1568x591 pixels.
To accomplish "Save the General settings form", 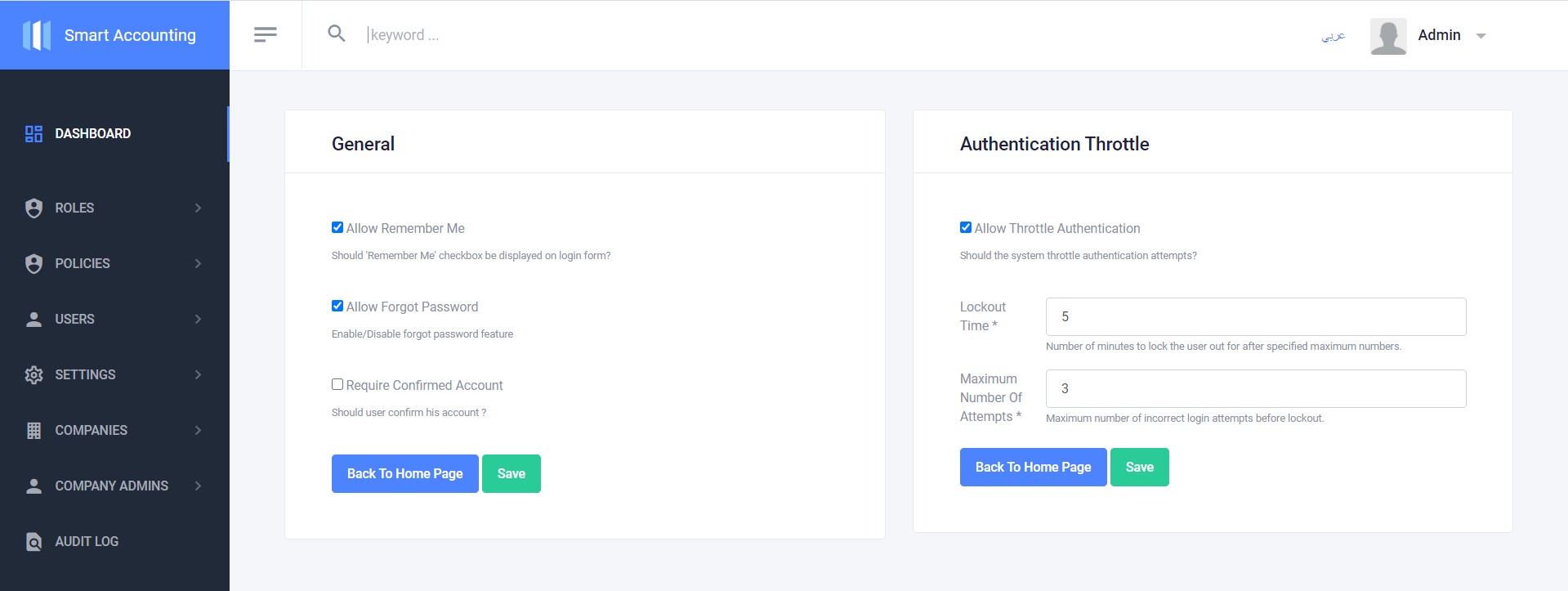I will coord(511,474).
